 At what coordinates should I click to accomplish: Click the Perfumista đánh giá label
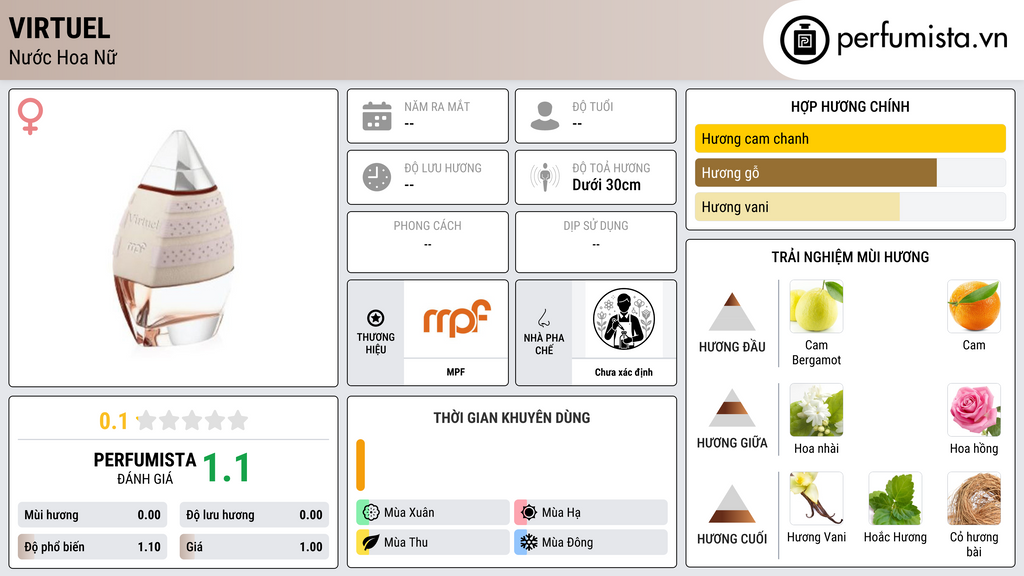[x=144, y=468]
